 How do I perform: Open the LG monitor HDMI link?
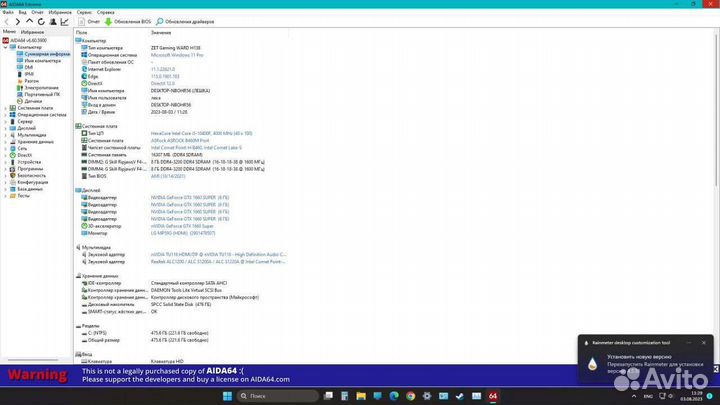click(x=183, y=233)
